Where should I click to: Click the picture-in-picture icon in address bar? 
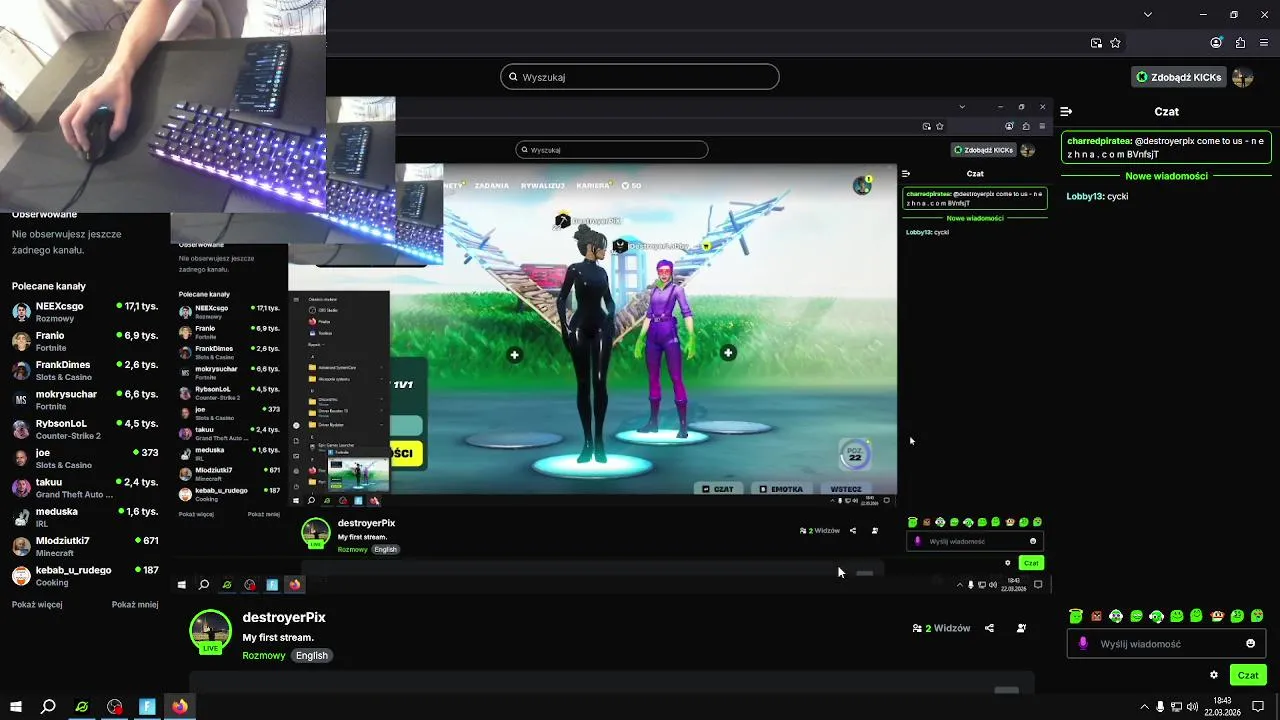pyautogui.click(x=1097, y=43)
